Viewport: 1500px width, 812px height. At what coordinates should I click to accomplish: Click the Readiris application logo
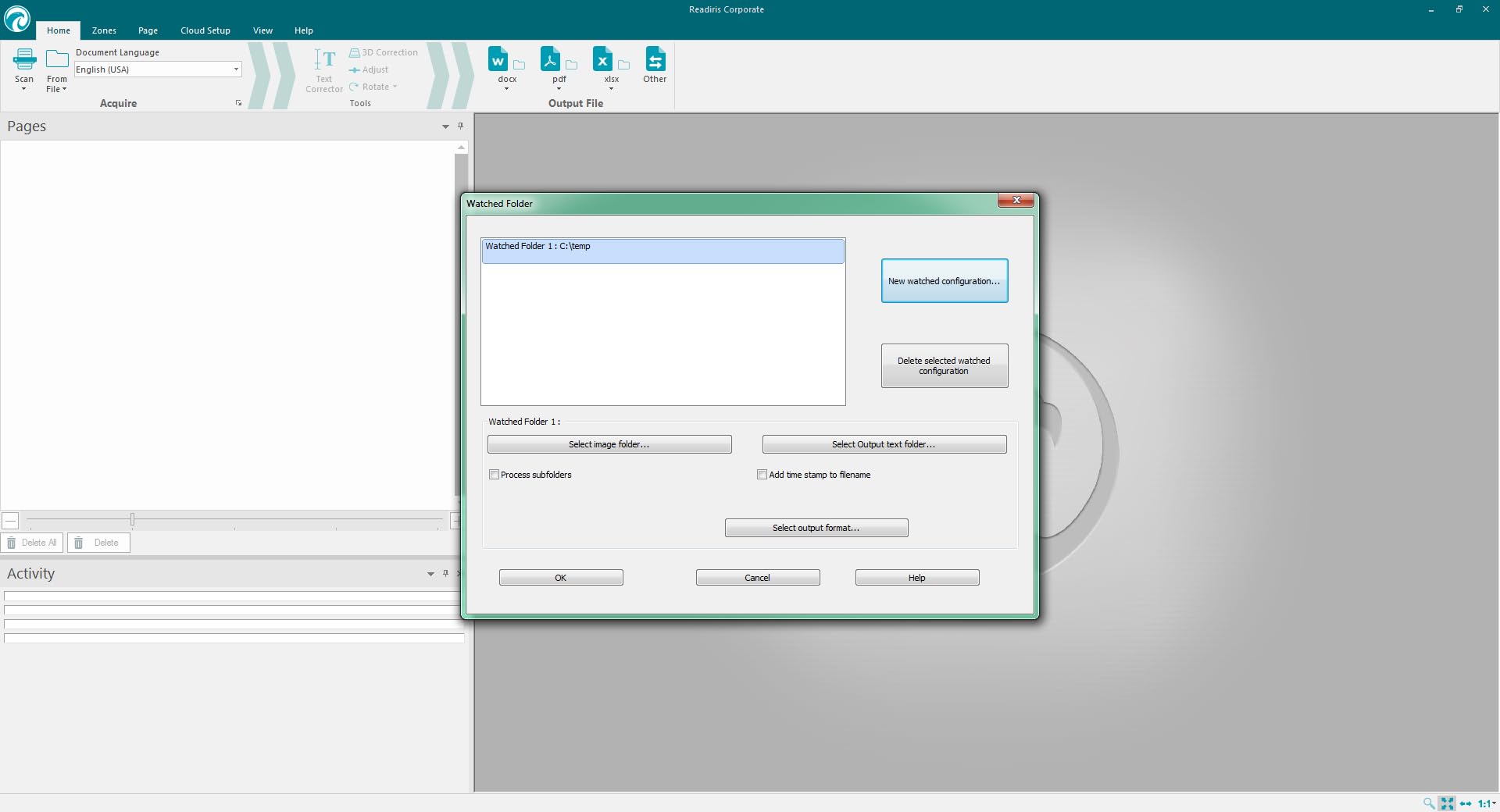[16, 19]
